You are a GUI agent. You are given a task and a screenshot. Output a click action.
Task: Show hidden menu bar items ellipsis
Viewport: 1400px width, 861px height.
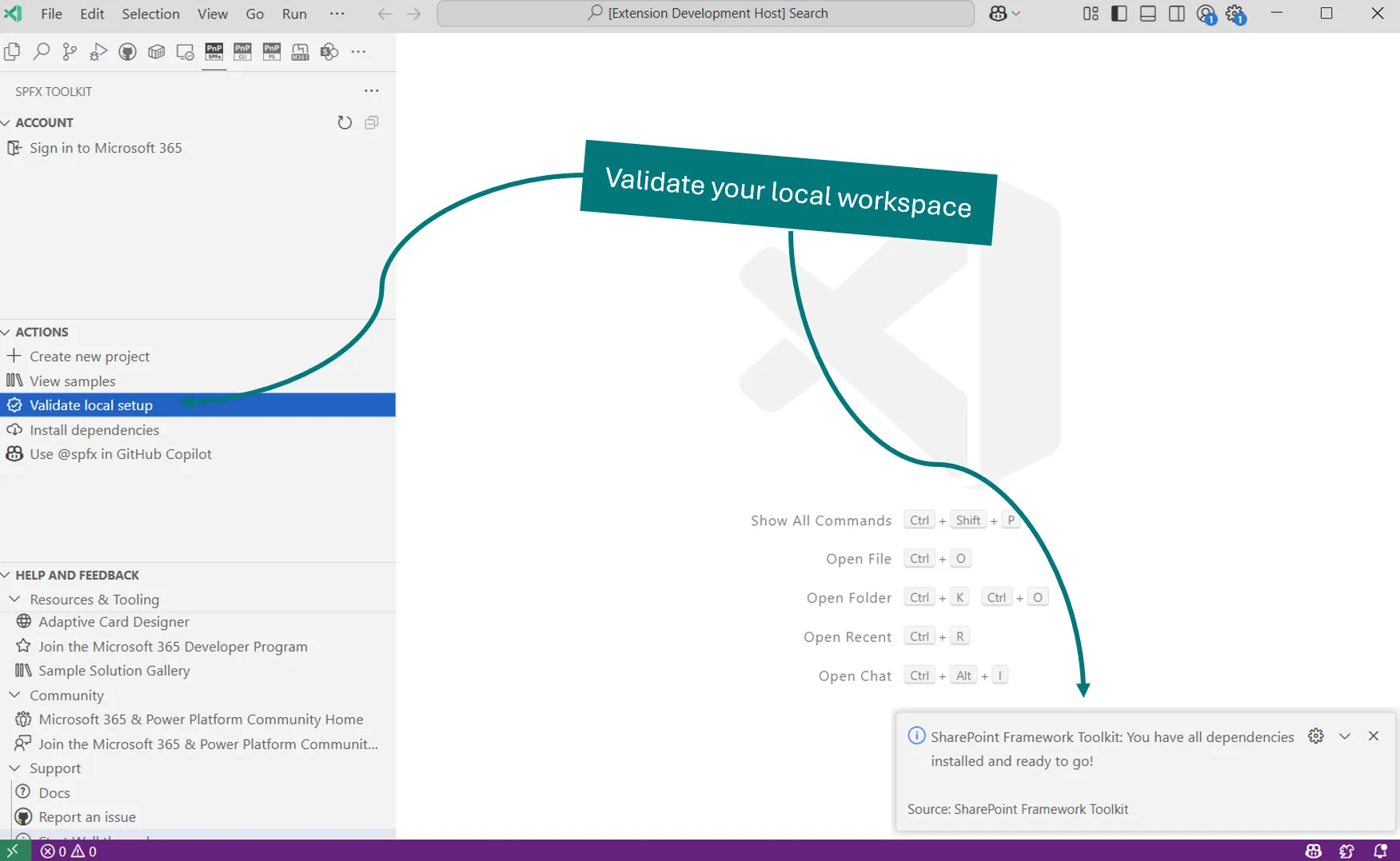click(x=337, y=14)
